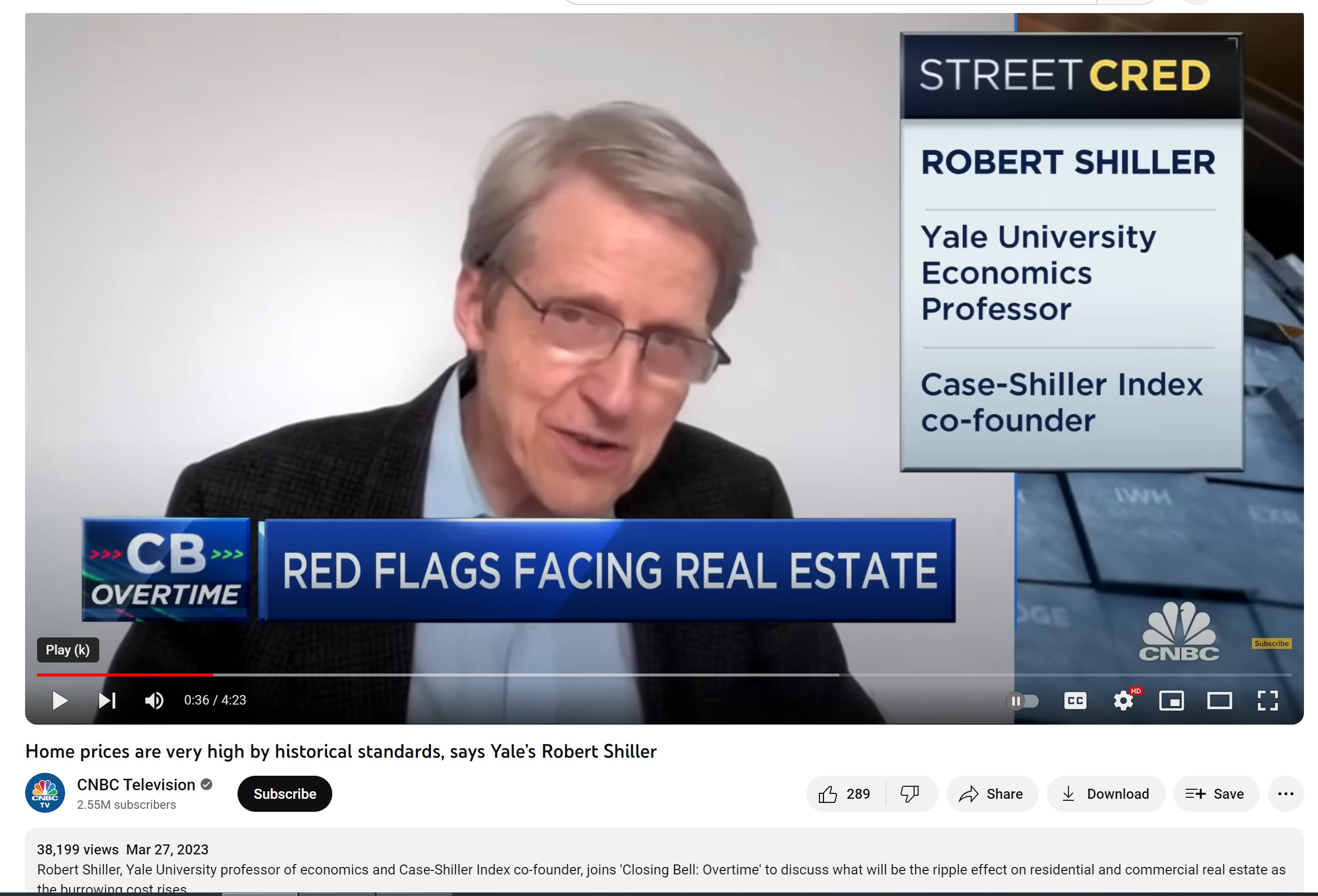The width and height of the screenshot is (1318, 896).
Task: Save video to a playlist
Action: pyautogui.click(x=1216, y=794)
